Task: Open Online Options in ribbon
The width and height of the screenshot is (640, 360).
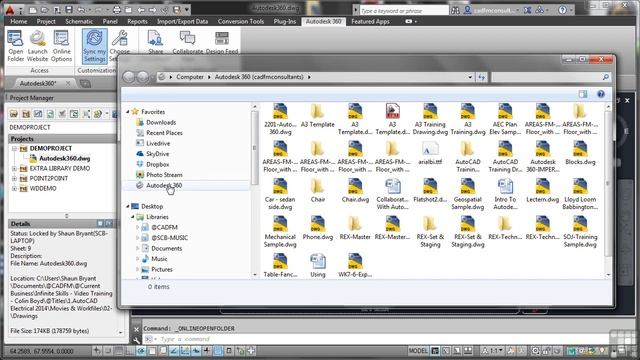Action: (x=62, y=46)
